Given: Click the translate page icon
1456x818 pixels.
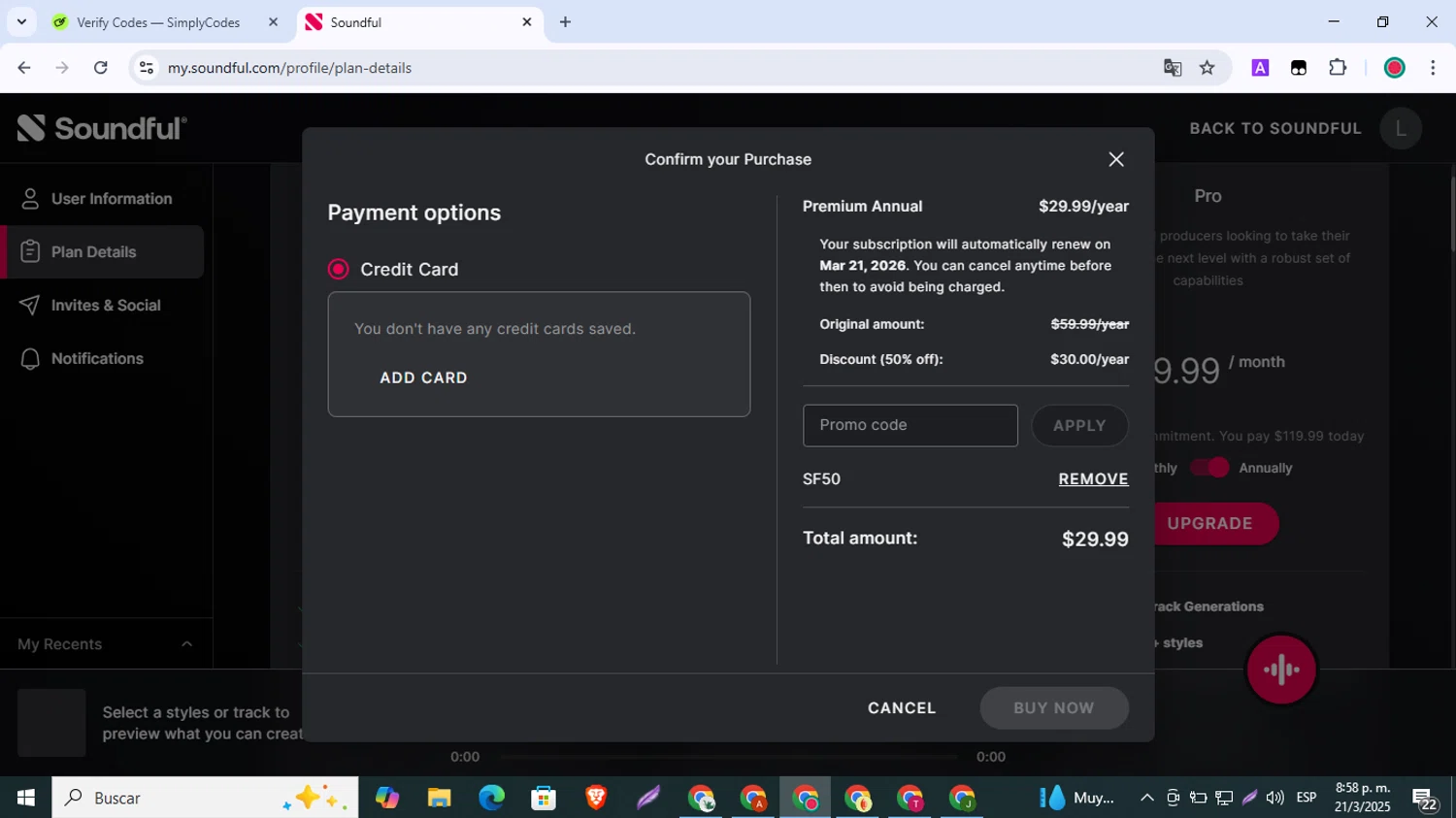Looking at the screenshot, I should coord(1173,68).
